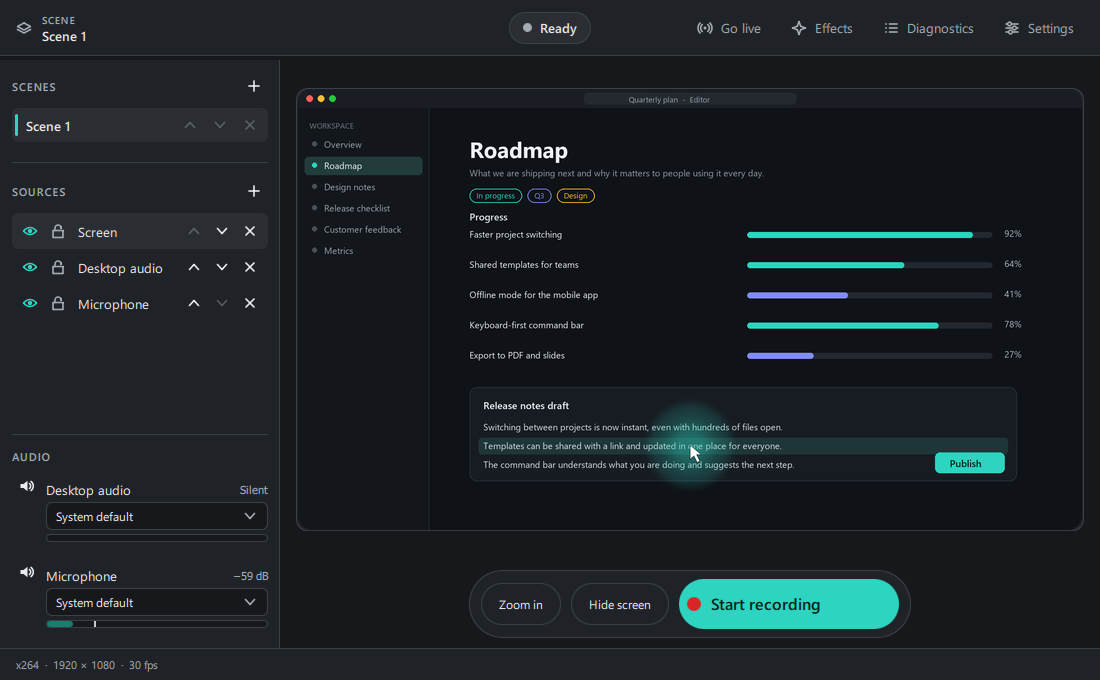
Task: Click Publish button in preview
Action: pyautogui.click(x=970, y=463)
